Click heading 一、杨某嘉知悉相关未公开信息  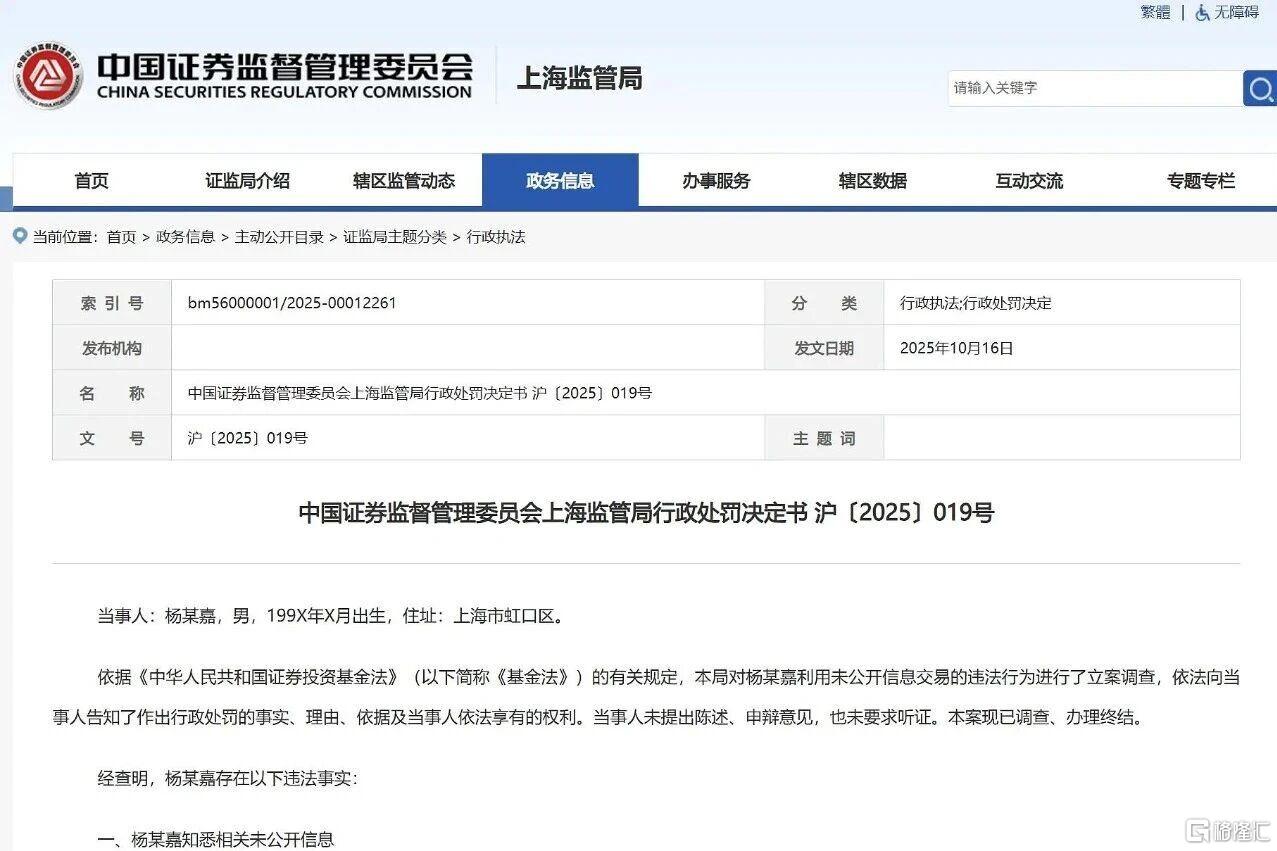tap(215, 839)
